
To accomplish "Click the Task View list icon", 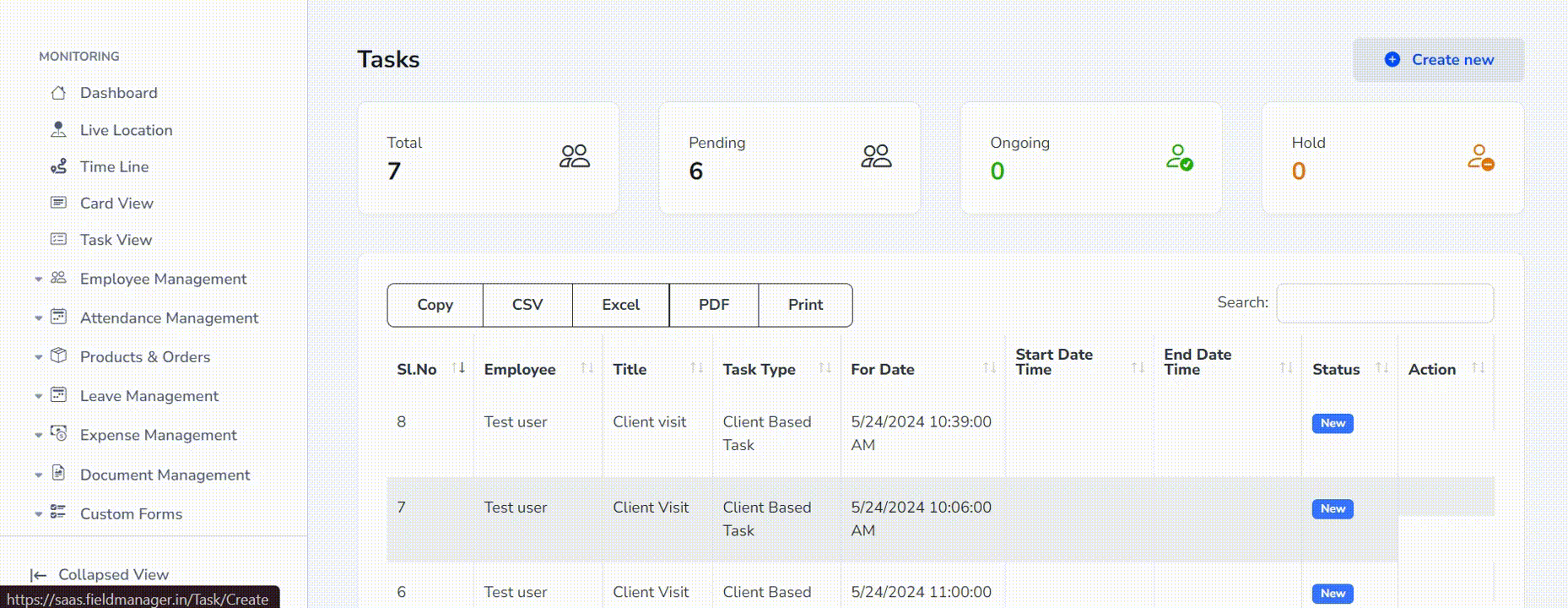I will click(58, 239).
